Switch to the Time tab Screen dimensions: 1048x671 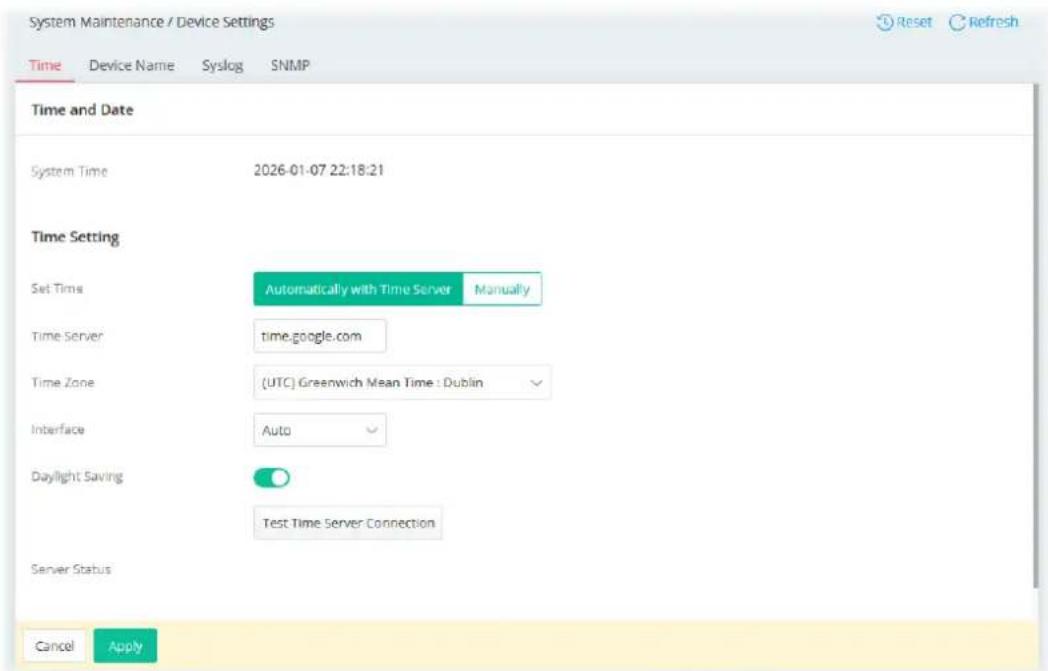coord(45,65)
